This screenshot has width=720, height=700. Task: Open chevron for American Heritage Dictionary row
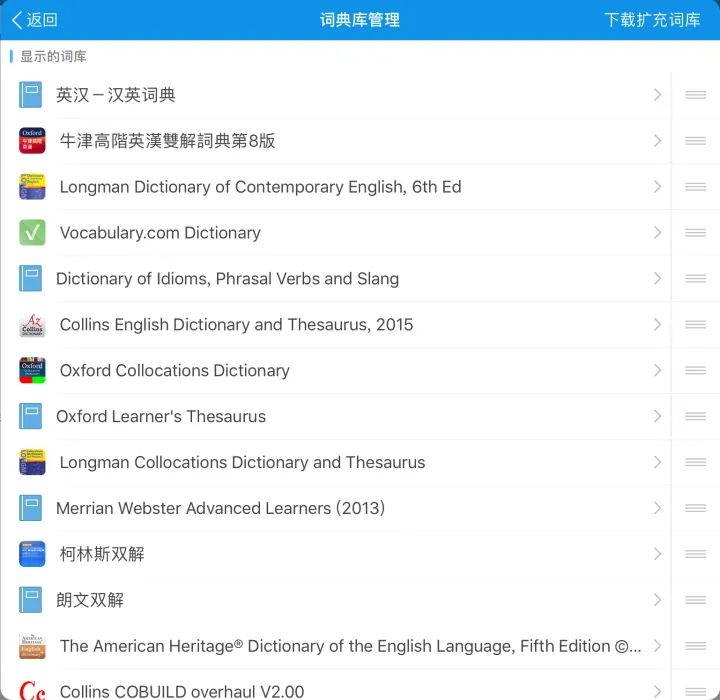coord(658,646)
